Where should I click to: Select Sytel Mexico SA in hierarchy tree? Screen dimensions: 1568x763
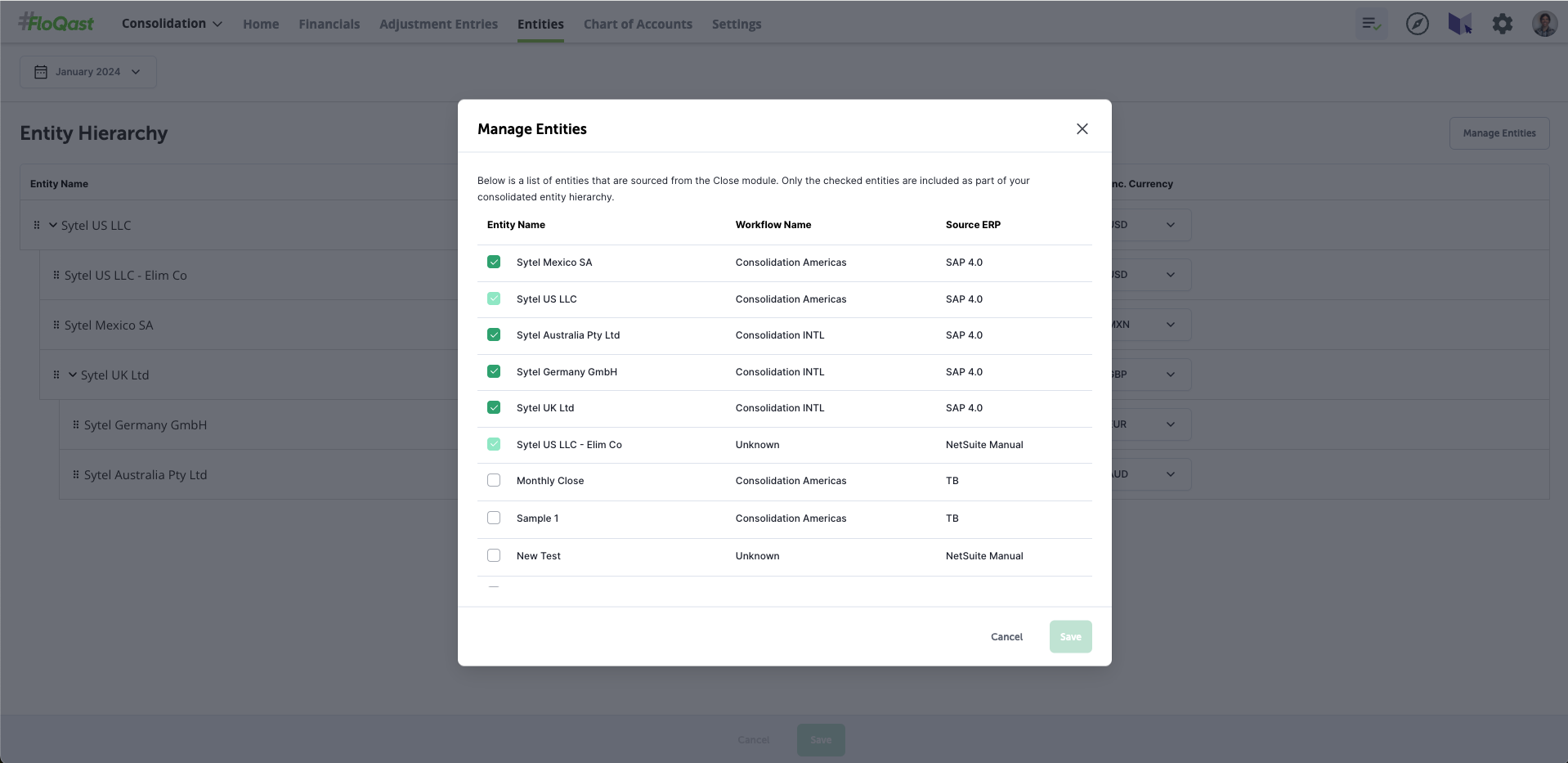click(x=109, y=325)
